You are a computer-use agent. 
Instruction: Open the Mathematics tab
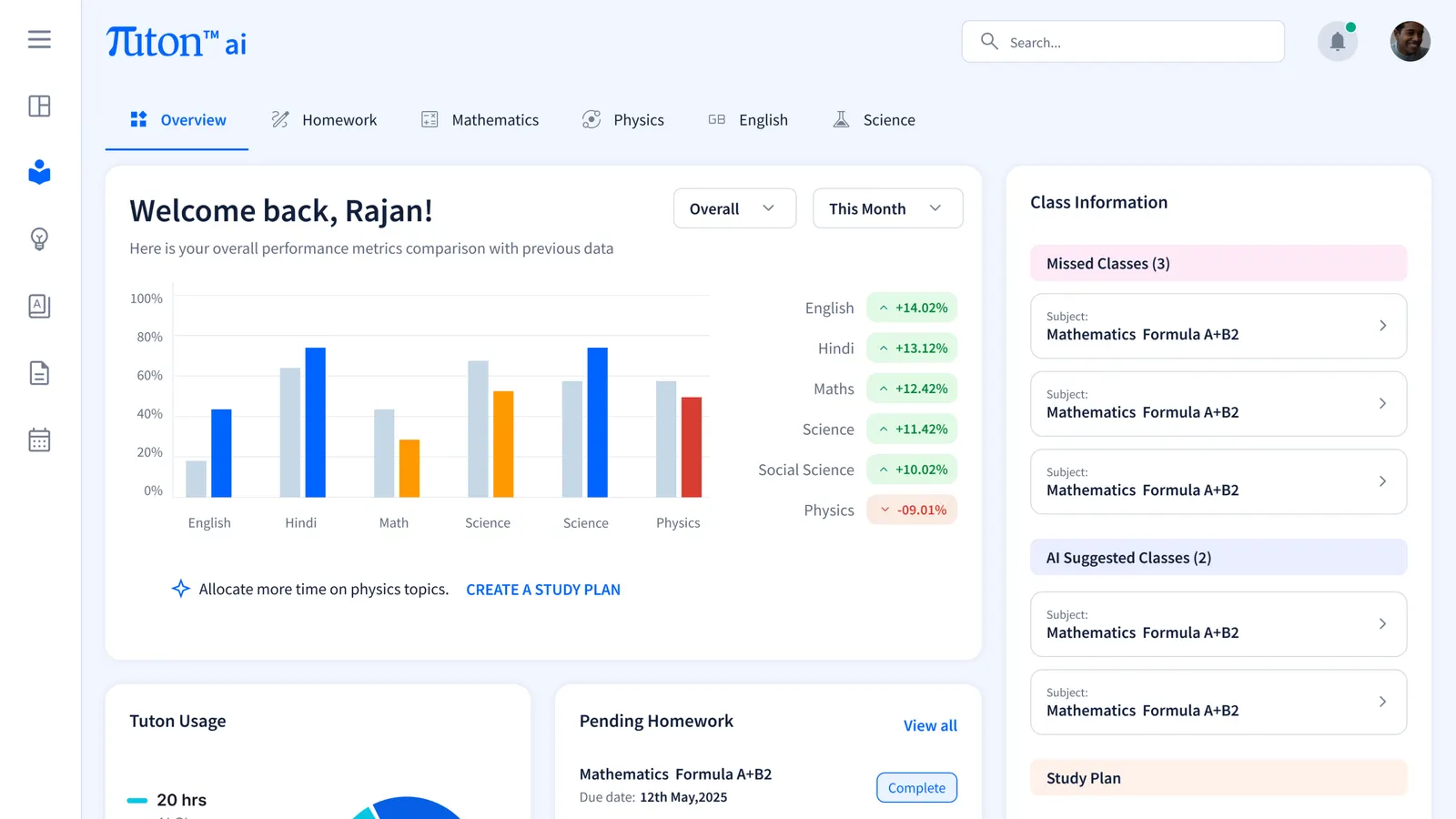pyautogui.click(x=480, y=120)
